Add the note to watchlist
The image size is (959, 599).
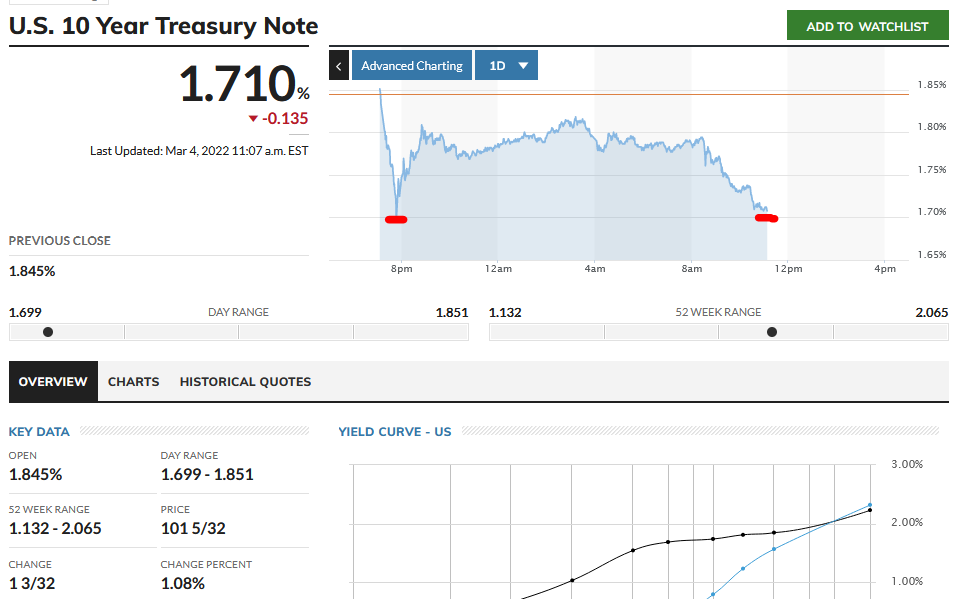[867, 26]
